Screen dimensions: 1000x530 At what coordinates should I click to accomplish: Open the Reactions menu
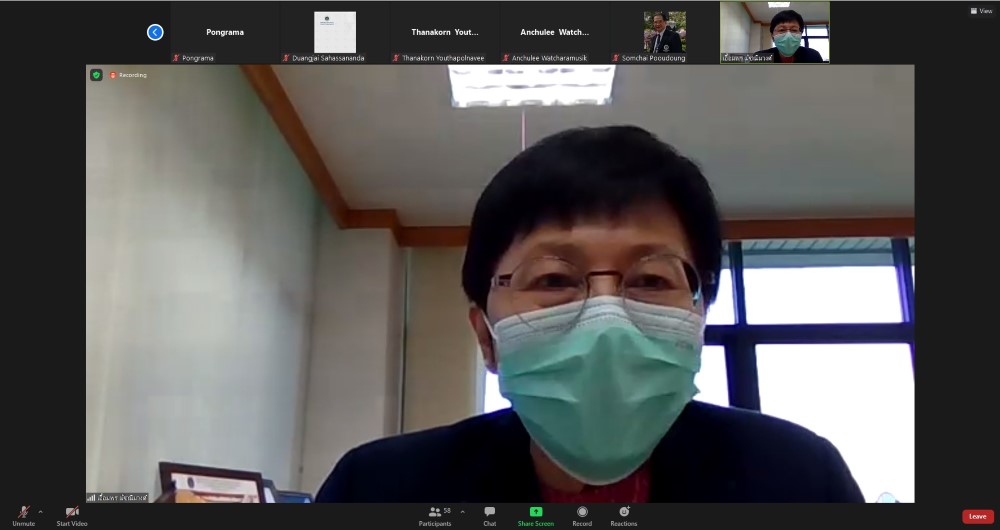[624, 514]
